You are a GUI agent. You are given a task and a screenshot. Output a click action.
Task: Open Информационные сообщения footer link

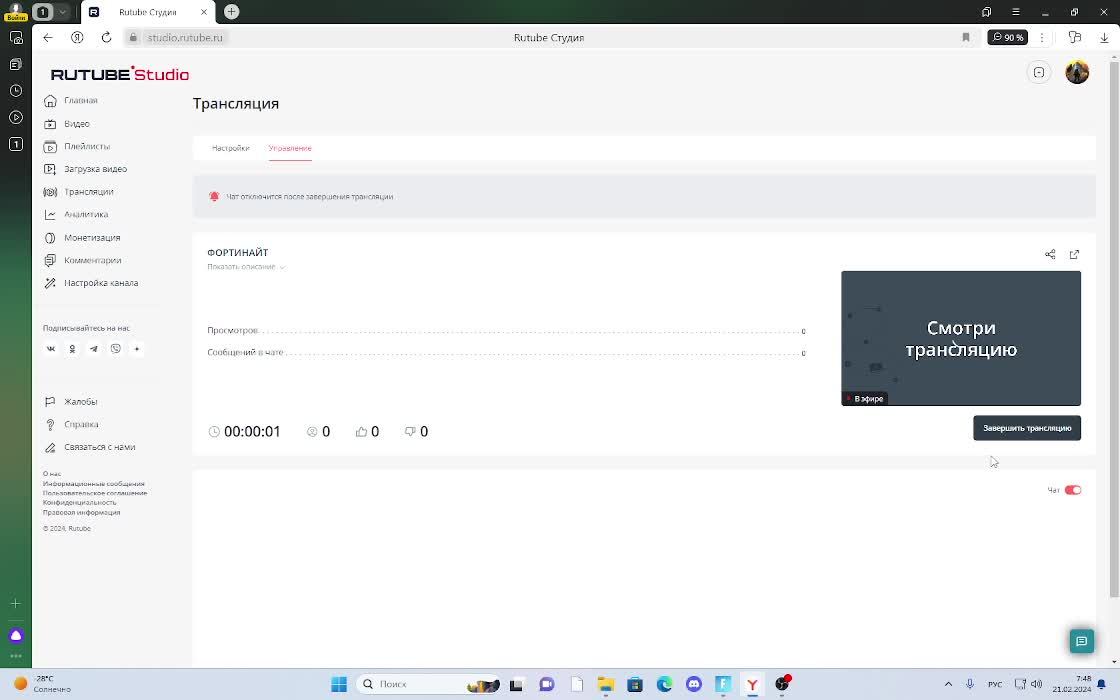[94, 484]
